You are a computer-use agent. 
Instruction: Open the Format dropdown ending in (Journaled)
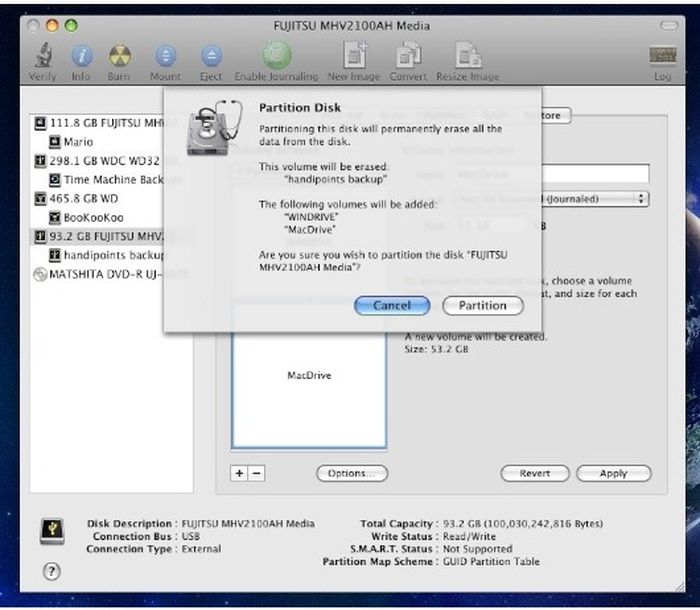[x=594, y=199]
